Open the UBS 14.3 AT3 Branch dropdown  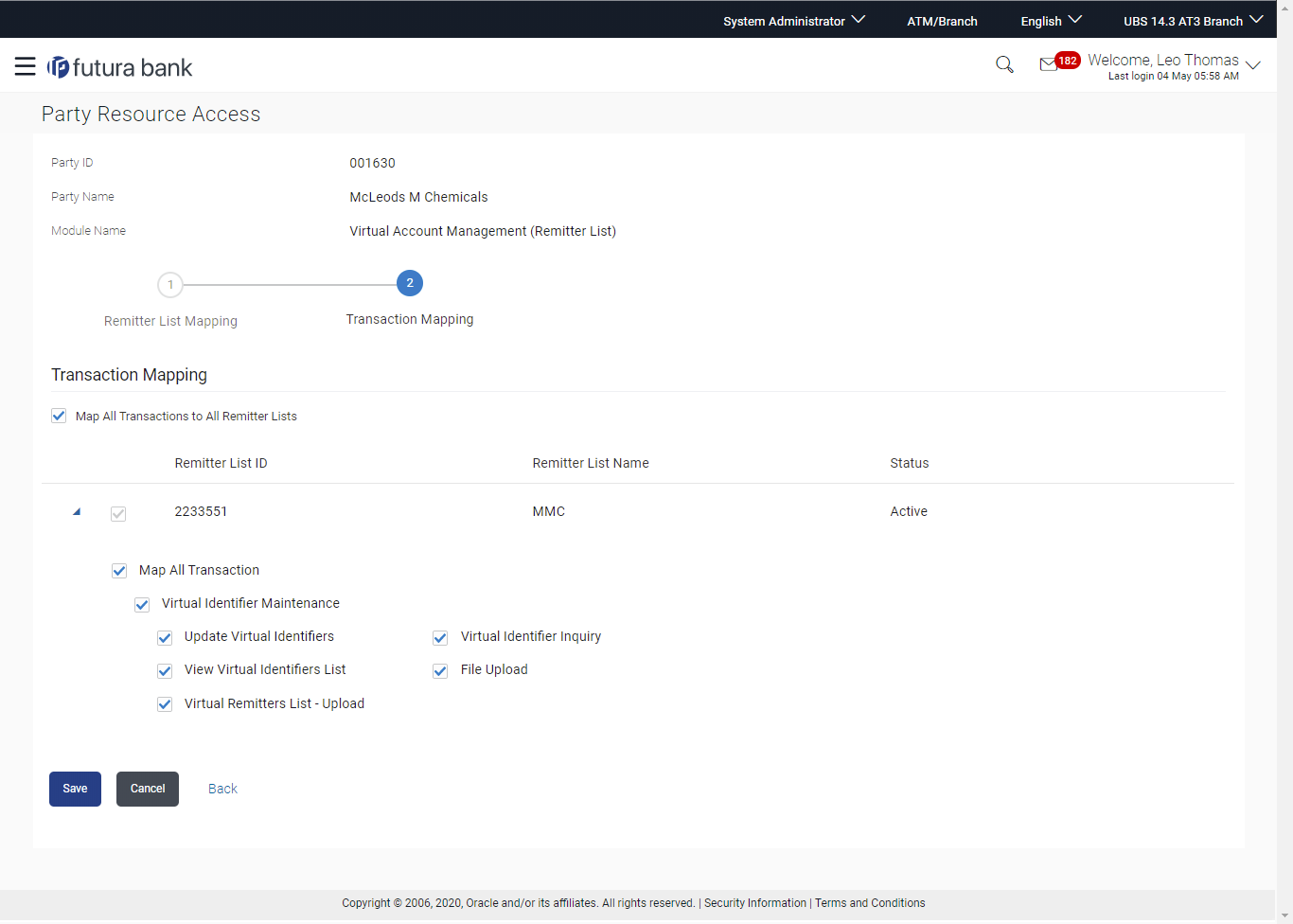click(x=1194, y=21)
